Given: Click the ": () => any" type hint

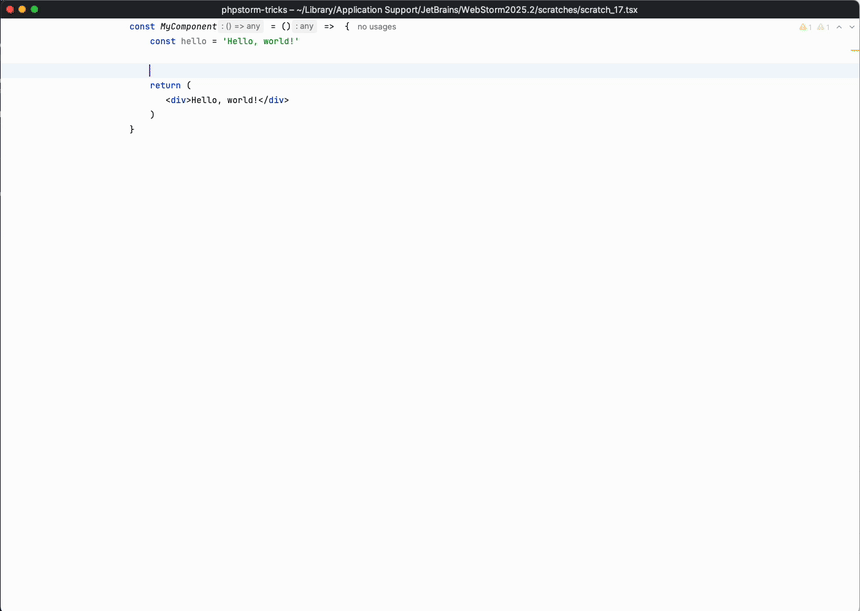Looking at the screenshot, I should [241, 27].
